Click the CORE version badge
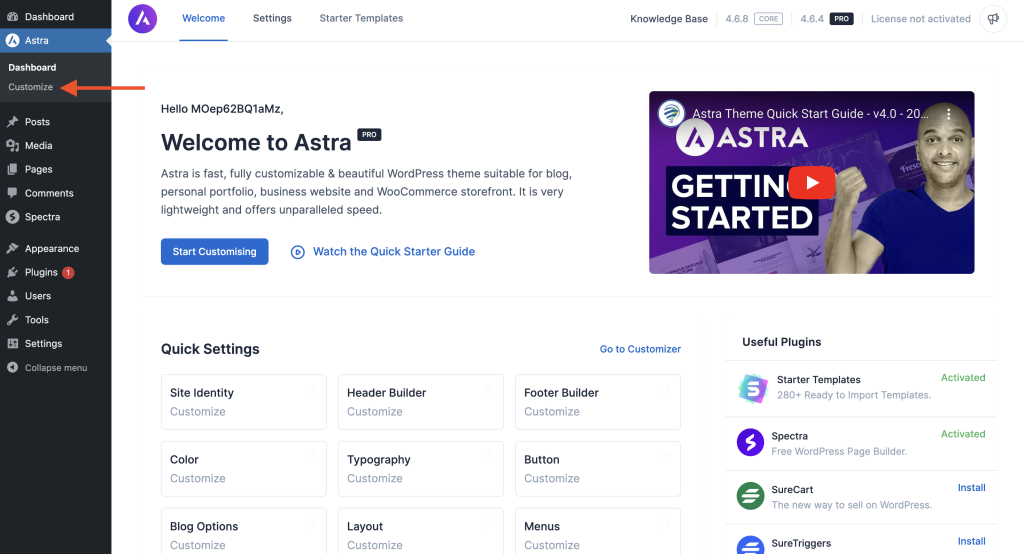The width and height of the screenshot is (1024, 554). click(x=768, y=19)
